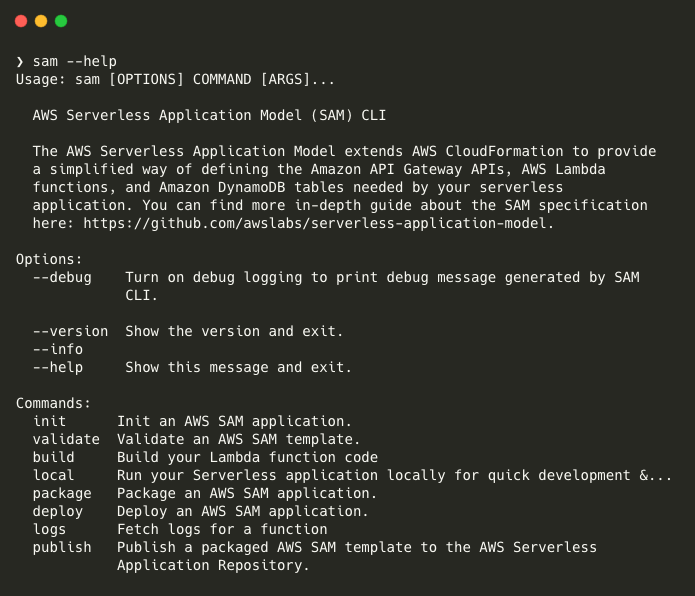Click the green maximize window button
The image size is (695, 596).
(x=61, y=20)
